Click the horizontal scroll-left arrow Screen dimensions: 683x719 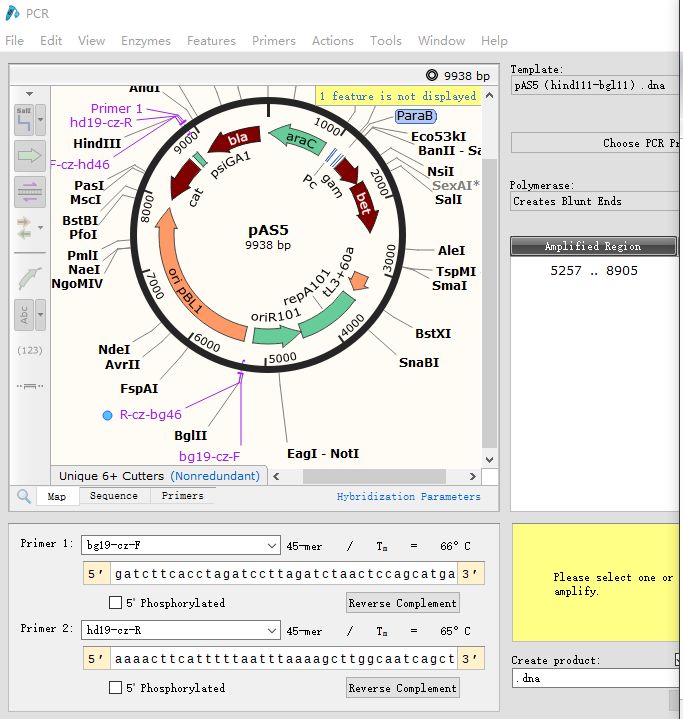coord(276,476)
